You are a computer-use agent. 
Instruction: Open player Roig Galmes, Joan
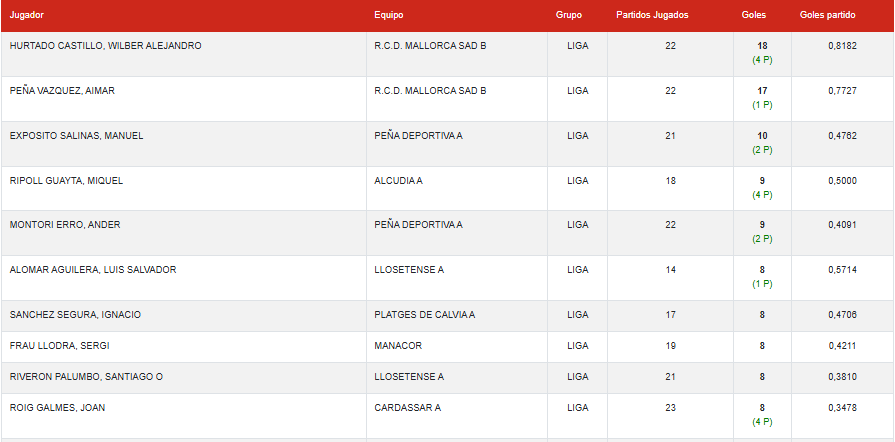coord(57,408)
